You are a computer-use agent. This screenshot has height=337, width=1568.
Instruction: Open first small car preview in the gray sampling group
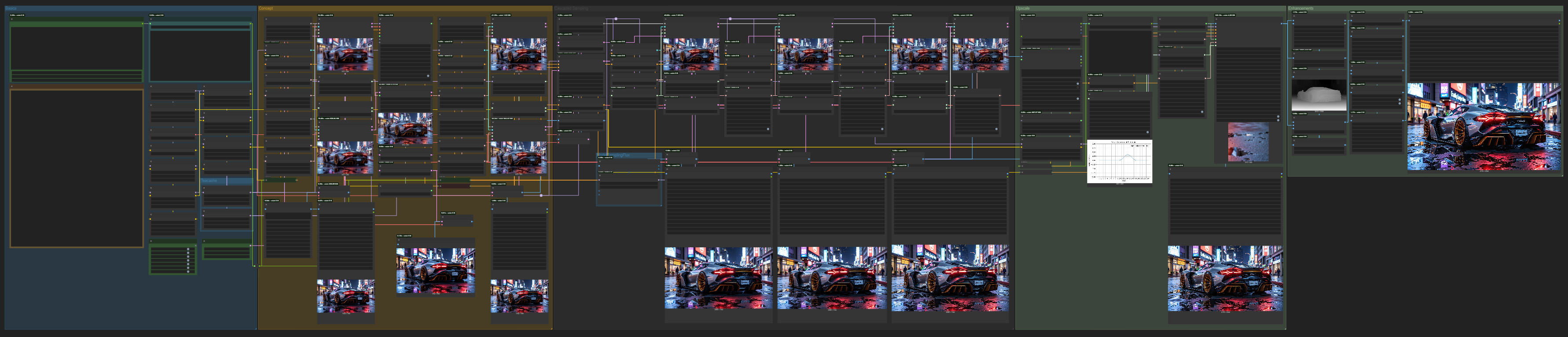click(x=691, y=54)
